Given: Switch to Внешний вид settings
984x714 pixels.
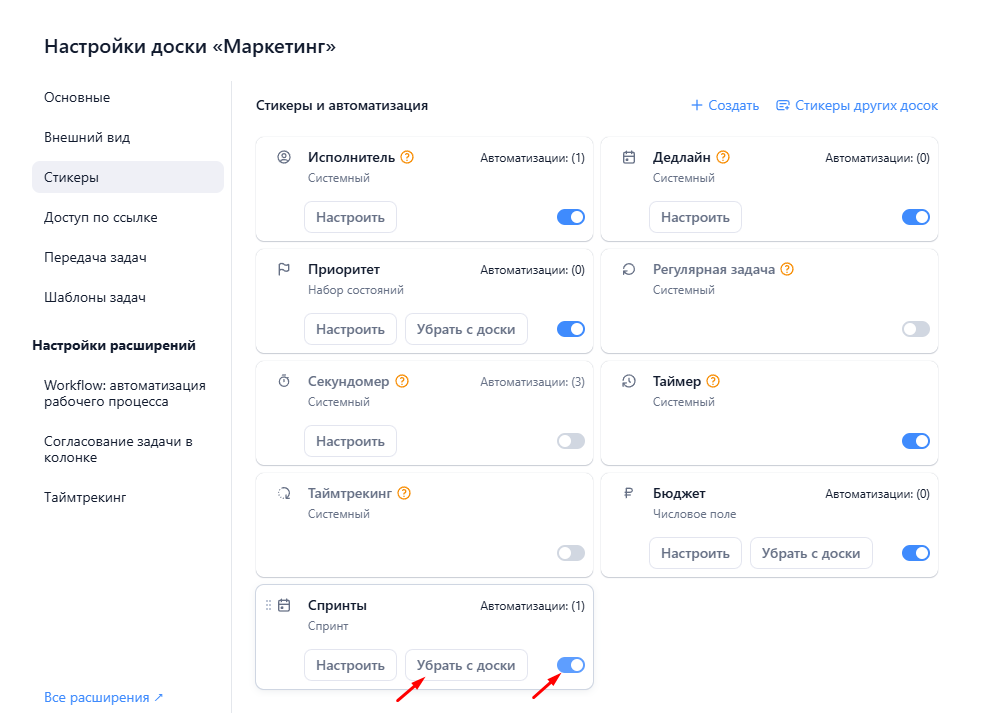Looking at the screenshot, I should pos(87,137).
